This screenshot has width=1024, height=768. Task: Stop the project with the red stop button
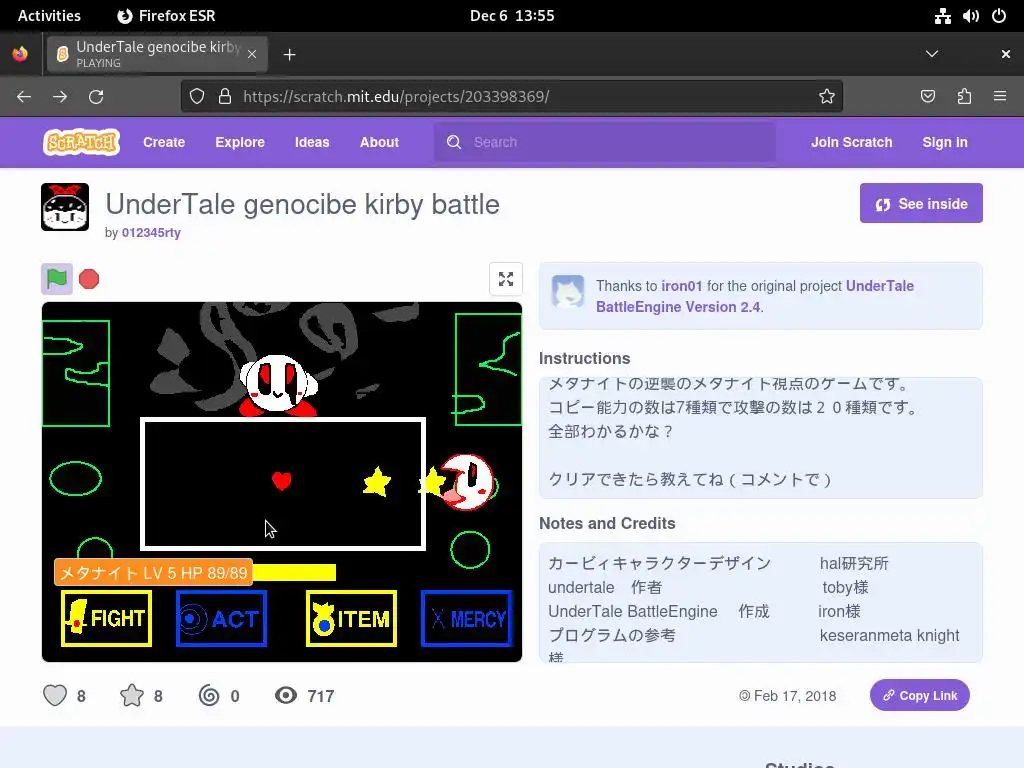pos(89,279)
